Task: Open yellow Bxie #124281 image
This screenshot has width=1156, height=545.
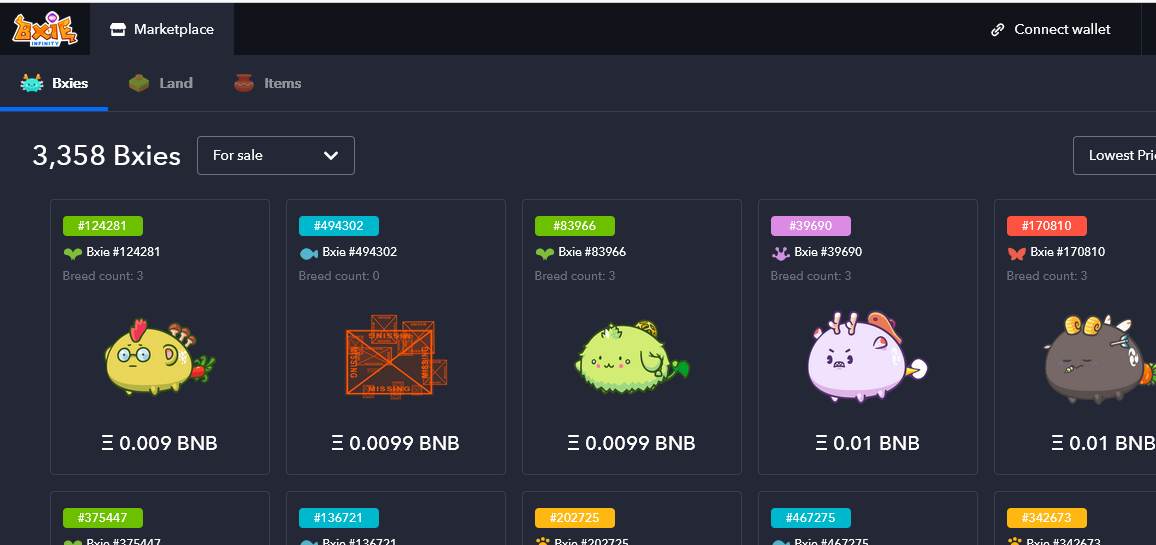Action: pyautogui.click(x=159, y=358)
